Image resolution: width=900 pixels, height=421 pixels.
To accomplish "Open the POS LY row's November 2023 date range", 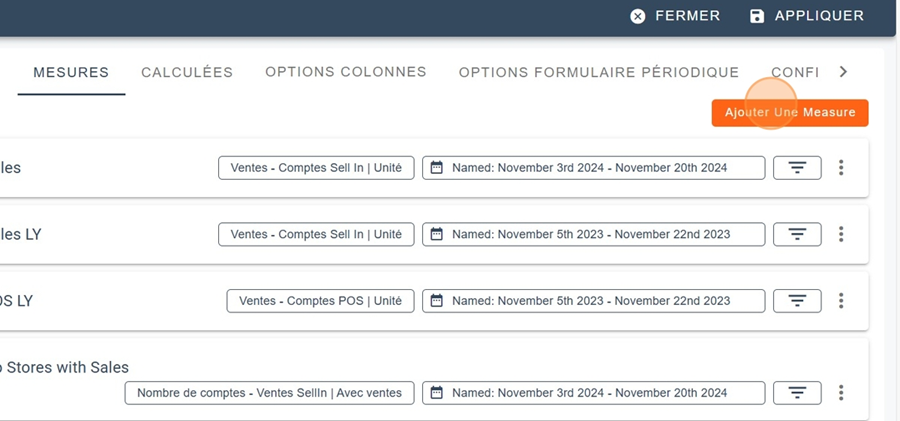I will [593, 301].
